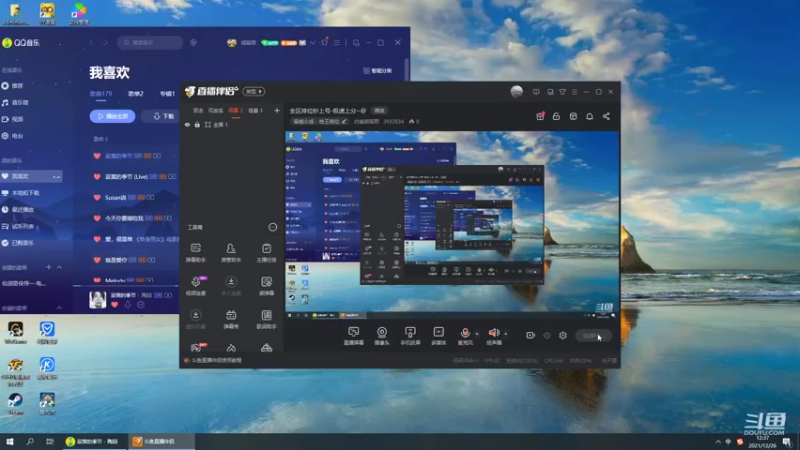
Task: Expand speaker options arrow
Action: coord(506,334)
